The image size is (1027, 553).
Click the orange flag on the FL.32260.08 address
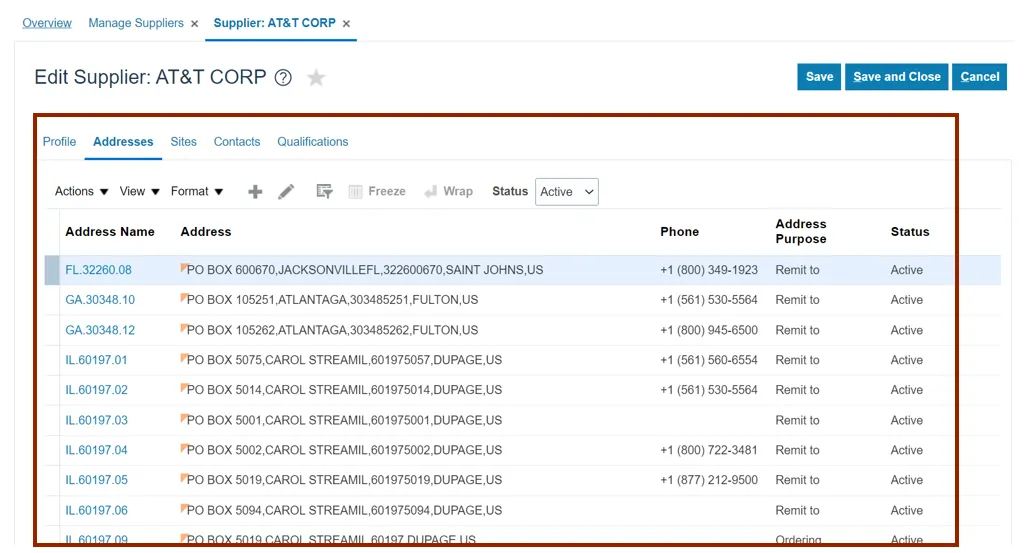pyautogui.click(x=184, y=268)
